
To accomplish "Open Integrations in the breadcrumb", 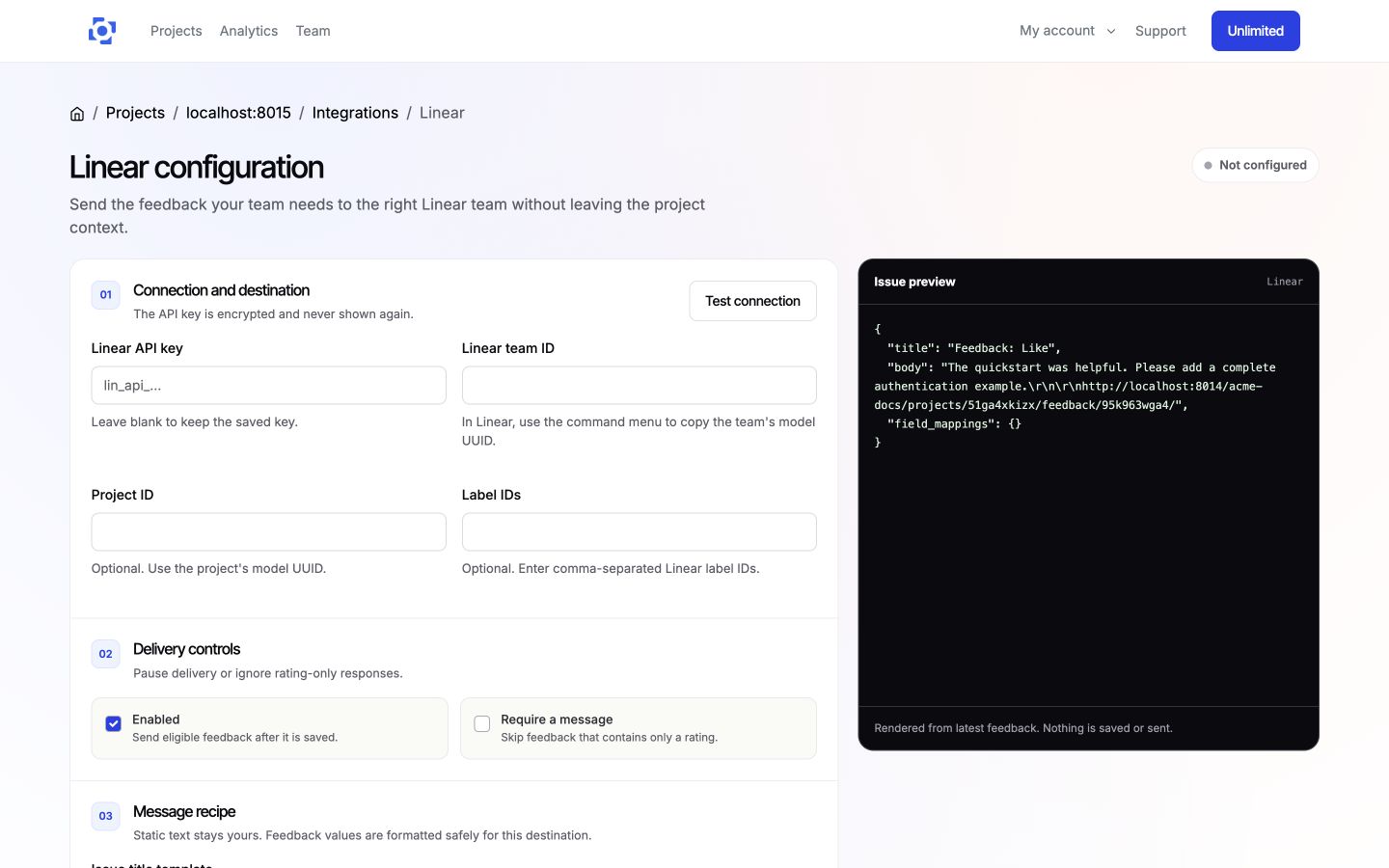I will [x=355, y=113].
